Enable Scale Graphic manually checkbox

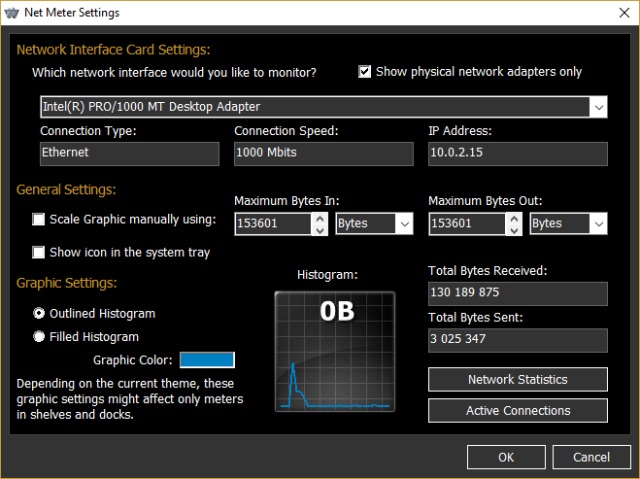(39, 220)
